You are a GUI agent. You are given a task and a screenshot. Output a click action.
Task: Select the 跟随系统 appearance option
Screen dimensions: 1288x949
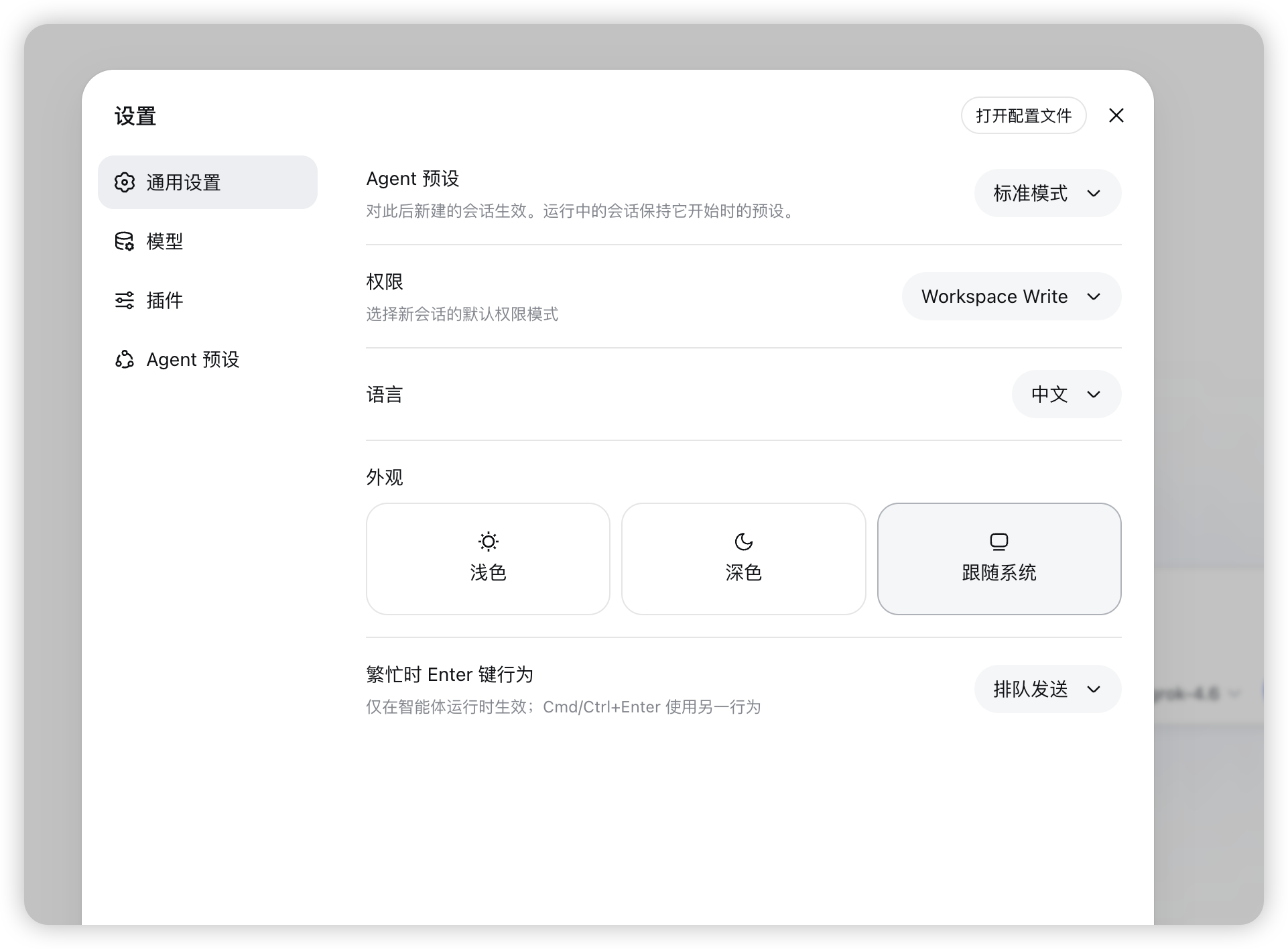999,559
